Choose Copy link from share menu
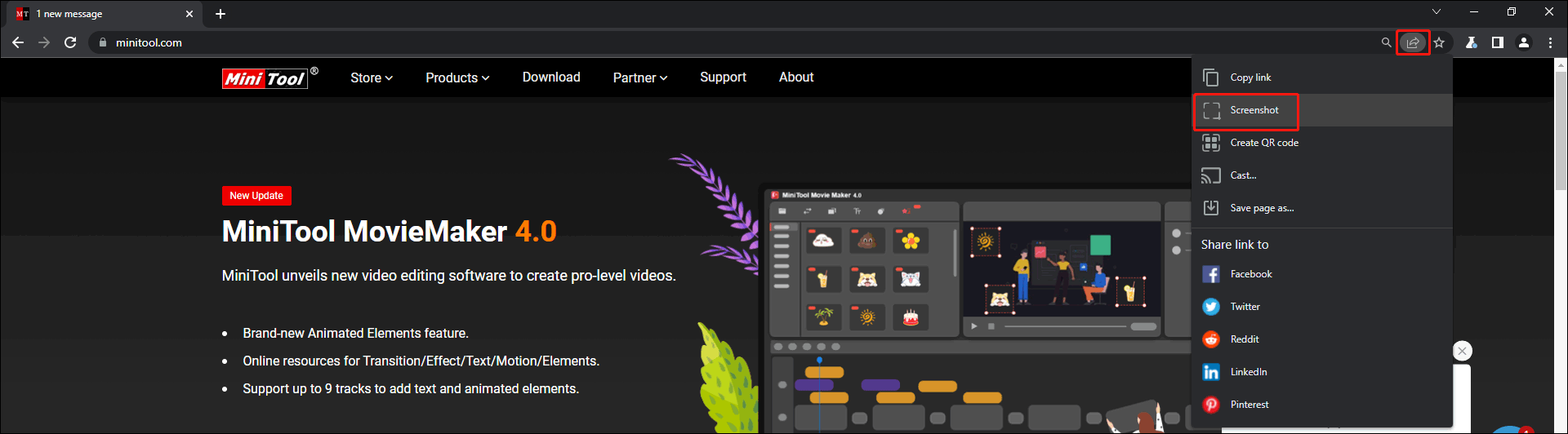The width and height of the screenshot is (1568, 434). (x=1322, y=77)
